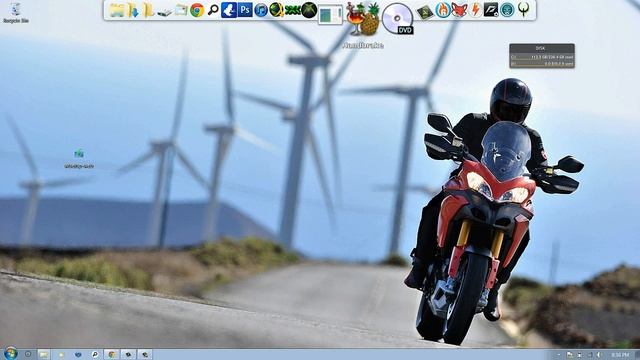Click the teal window preview icon in dock
640x360 pixels.
(330, 15)
